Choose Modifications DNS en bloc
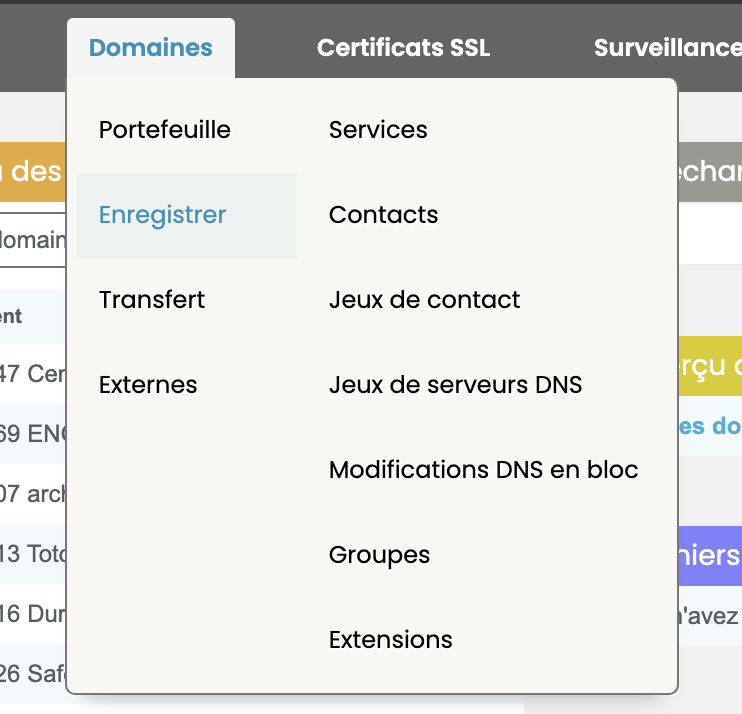The width and height of the screenshot is (742, 714). [x=483, y=470]
